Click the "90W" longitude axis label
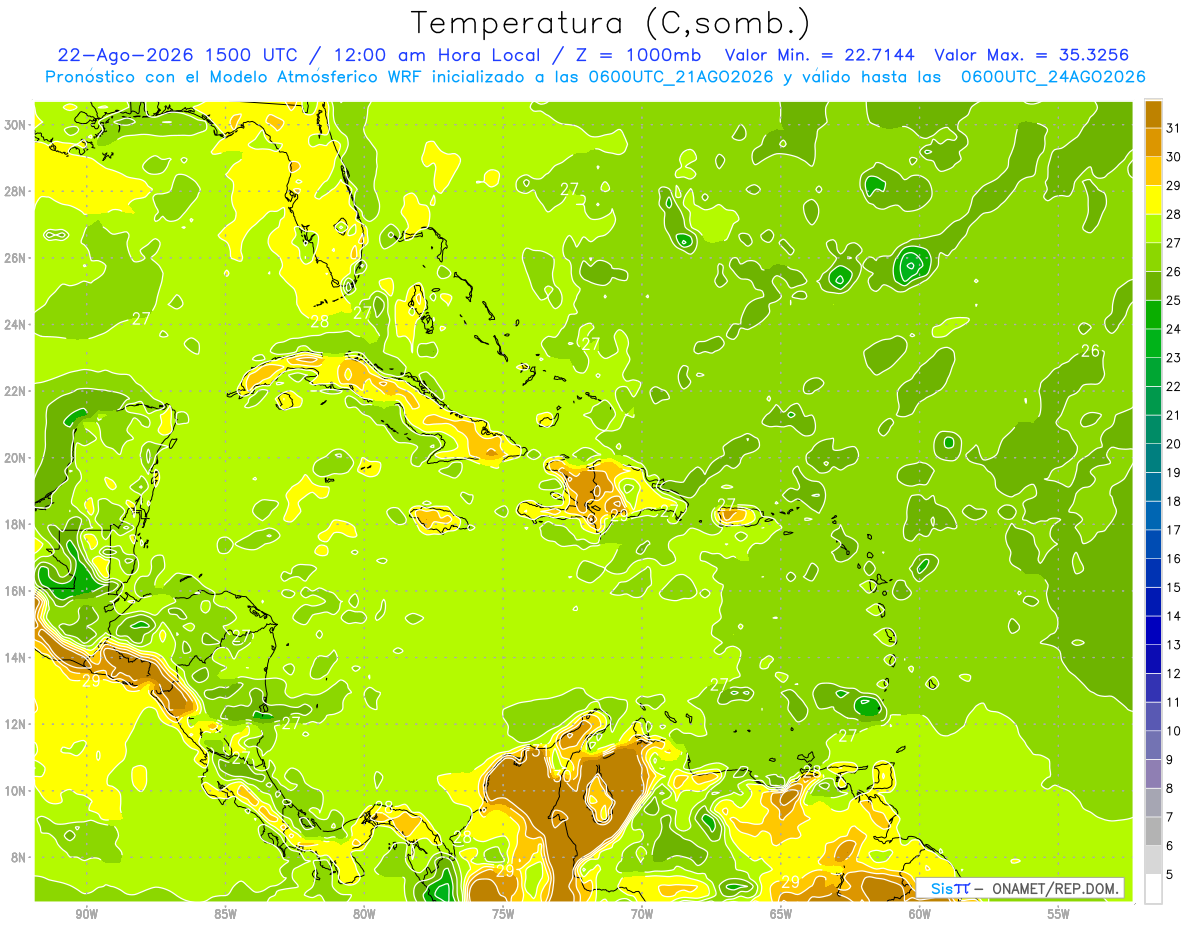This screenshot has height=927, width=1200. point(87,914)
